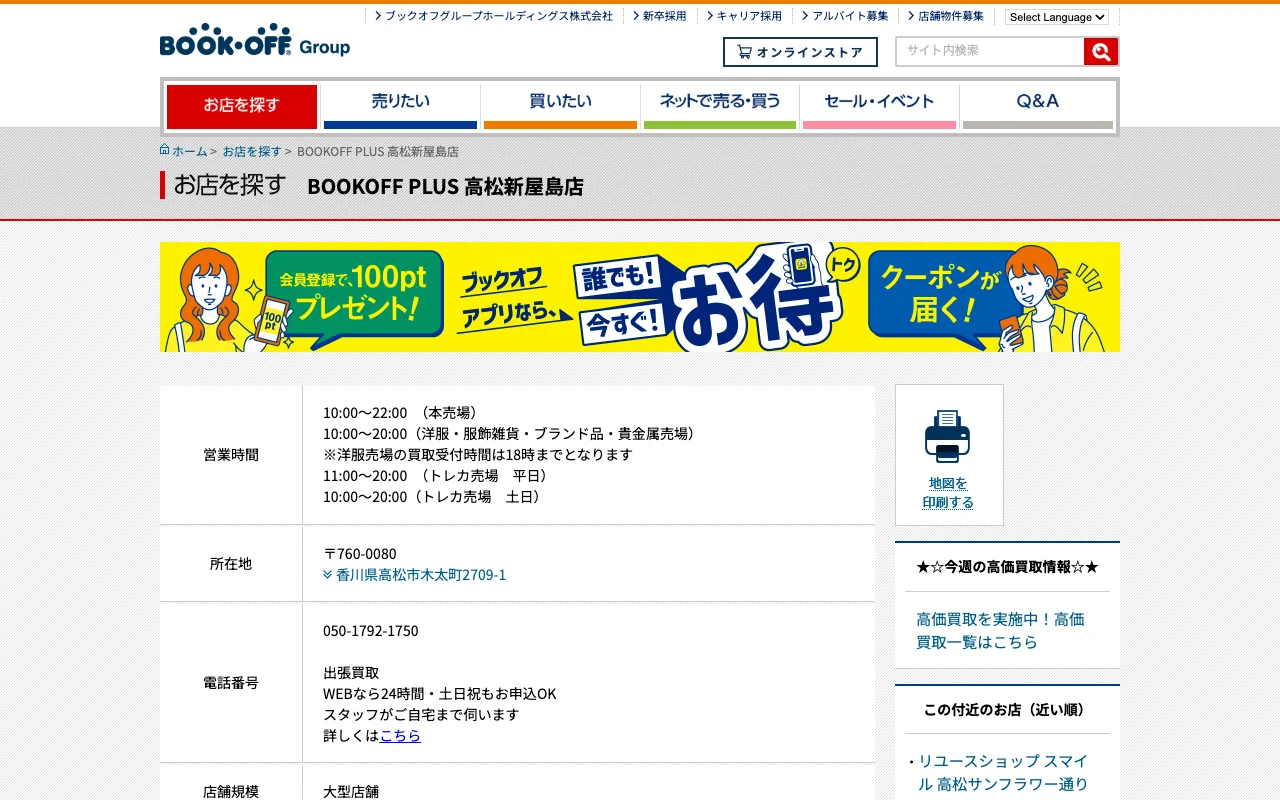This screenshot has height=800, width=1280.
Task: Click この付近のお店(近い順) sidebar heading
Action: coord(1007,710)
